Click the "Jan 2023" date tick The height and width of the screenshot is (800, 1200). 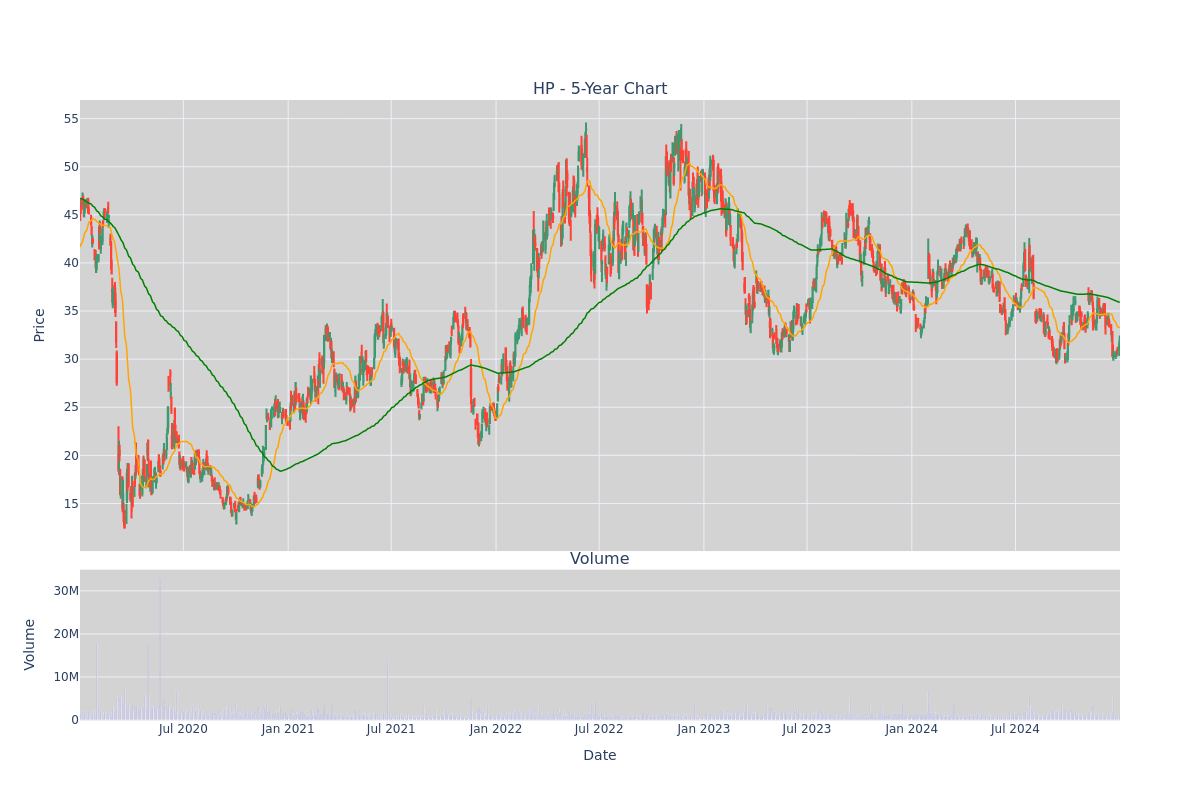(704, 729)
